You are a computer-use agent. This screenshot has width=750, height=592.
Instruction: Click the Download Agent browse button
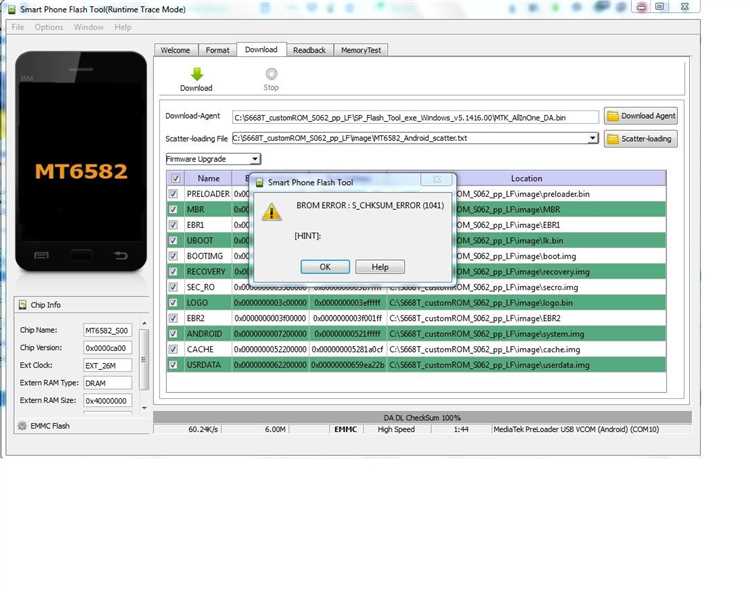[641, 116]
